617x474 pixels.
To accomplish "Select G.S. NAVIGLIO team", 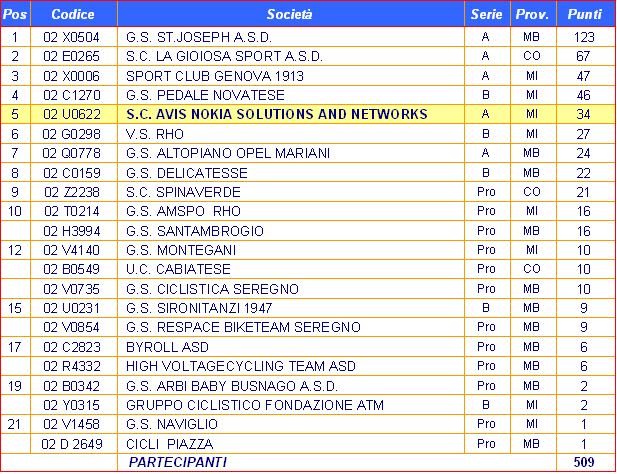I will tap(172, 424).
